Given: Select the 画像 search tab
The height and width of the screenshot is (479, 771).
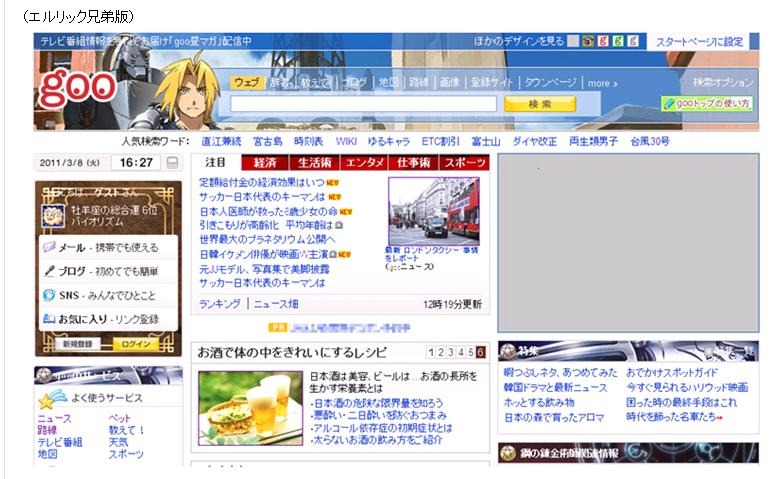Looking at the screenshot, I should (449, 83).
